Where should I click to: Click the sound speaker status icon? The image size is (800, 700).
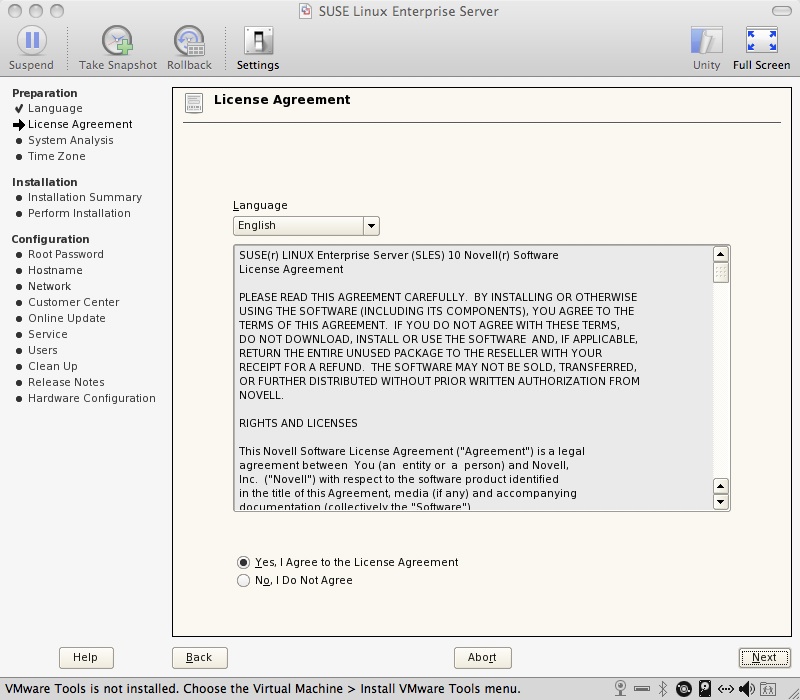click(x=747, y=689)
